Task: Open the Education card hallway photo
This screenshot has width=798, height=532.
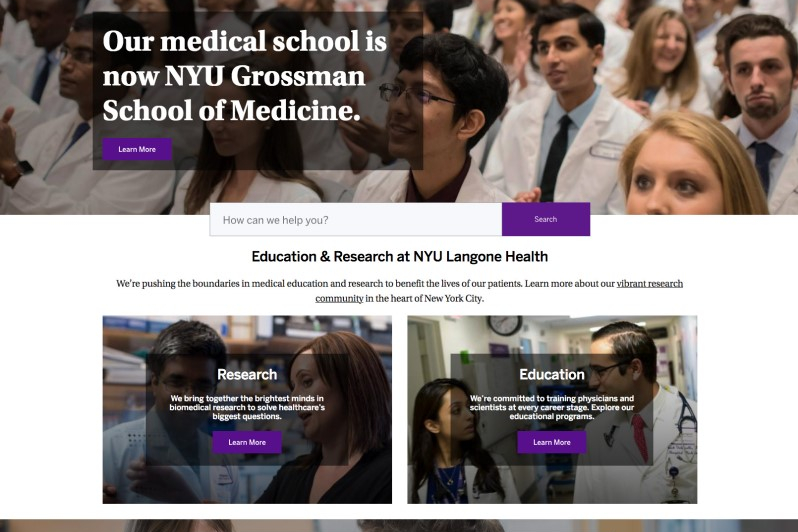Action: (552, 410)
